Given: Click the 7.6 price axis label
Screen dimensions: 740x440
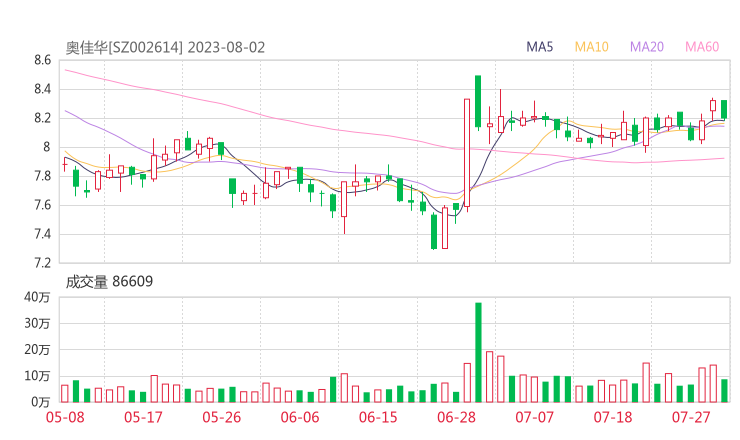Looking at the screenshot, I should point(42,205).
